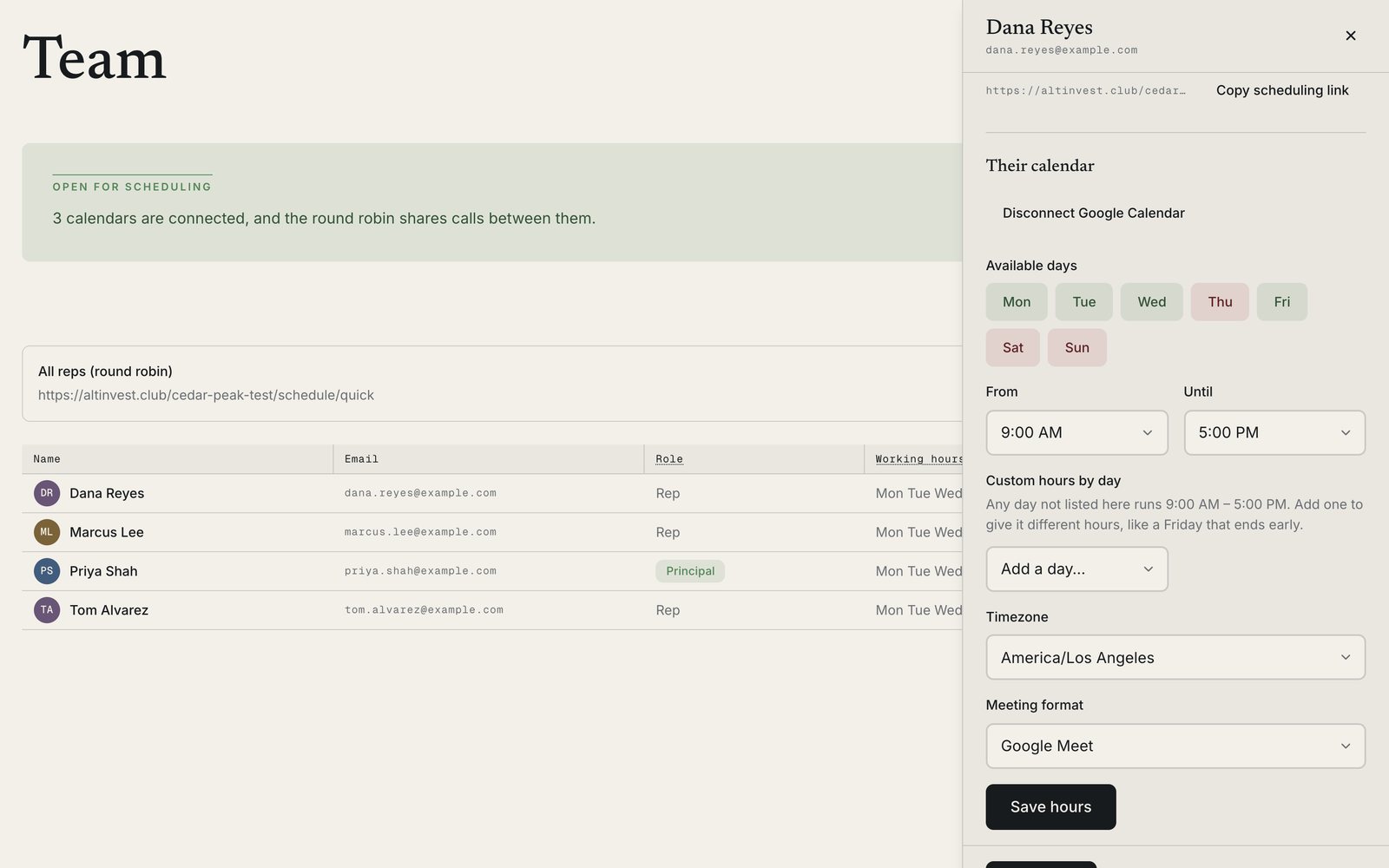The image size is (1389, 868).
Task: Click the Role column header
Action: [x=668, y=459]
